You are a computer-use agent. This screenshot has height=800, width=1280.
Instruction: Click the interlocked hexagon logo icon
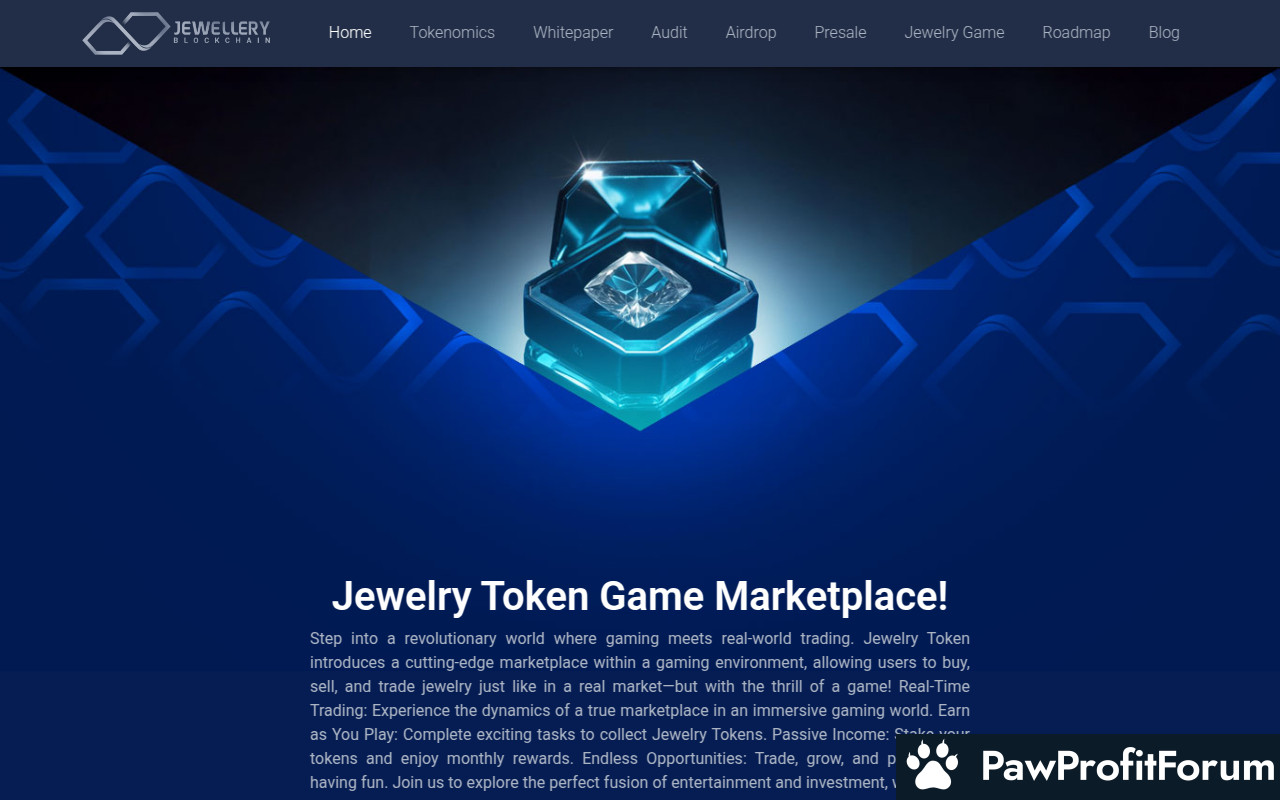126,33
